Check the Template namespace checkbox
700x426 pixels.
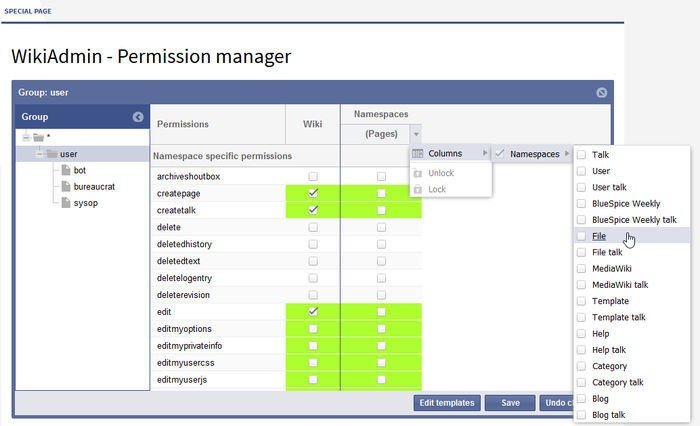click(x=581, y=301)
